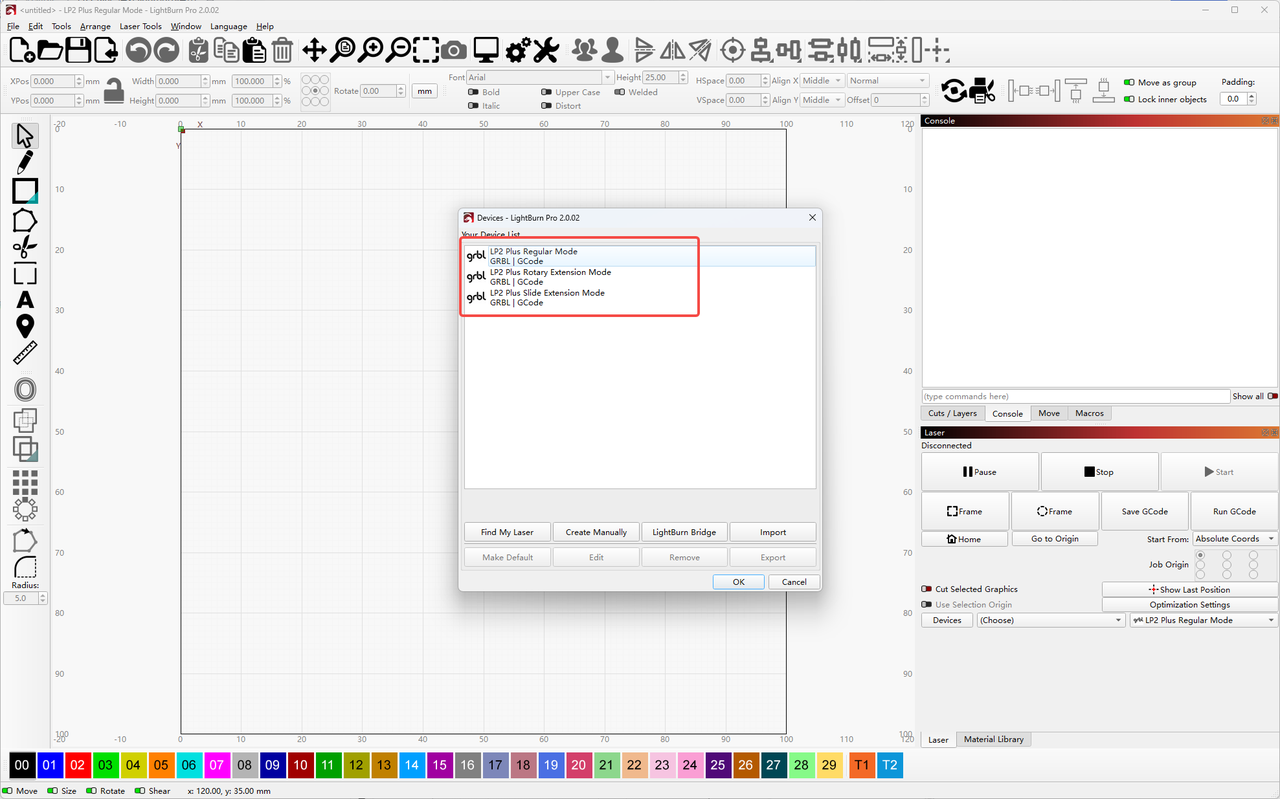The height and width of the screenshot is (799, 1280).
Task: Save the project with the floppy disk icon
Action: pos(77,50)
